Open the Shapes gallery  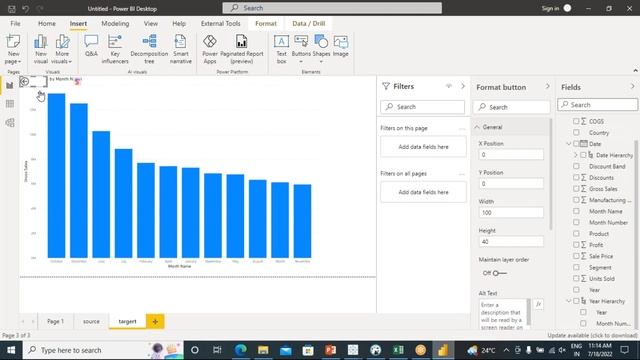coord(321,49)
